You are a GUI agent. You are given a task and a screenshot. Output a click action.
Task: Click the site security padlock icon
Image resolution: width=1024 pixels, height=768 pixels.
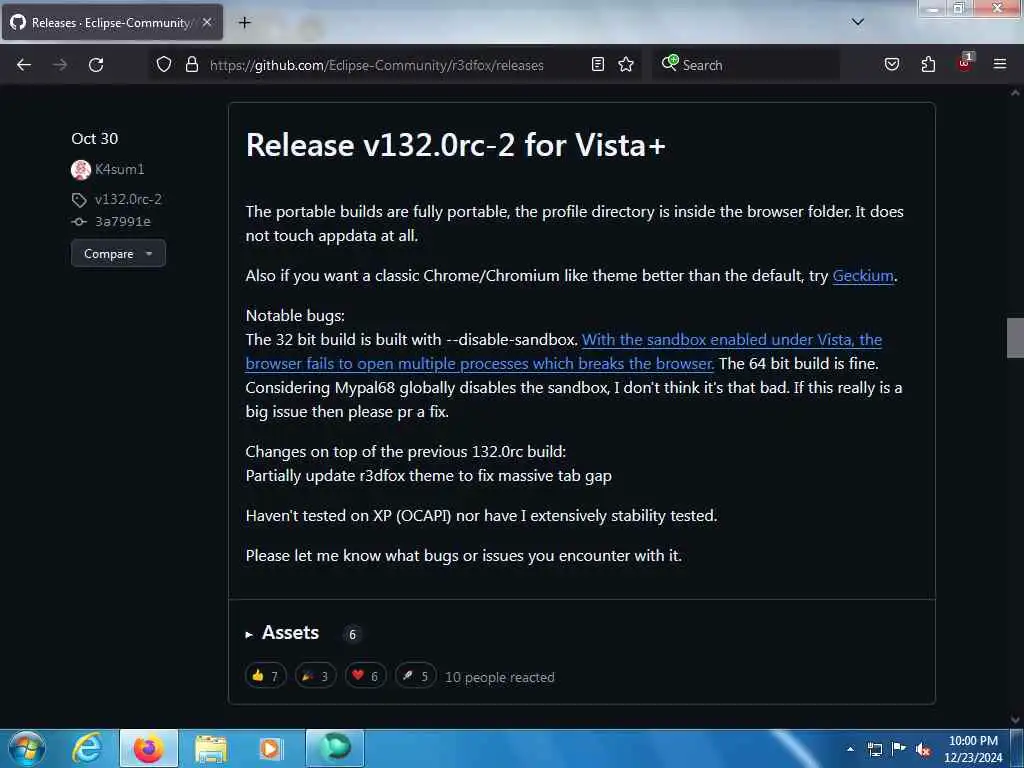[191, 64]
